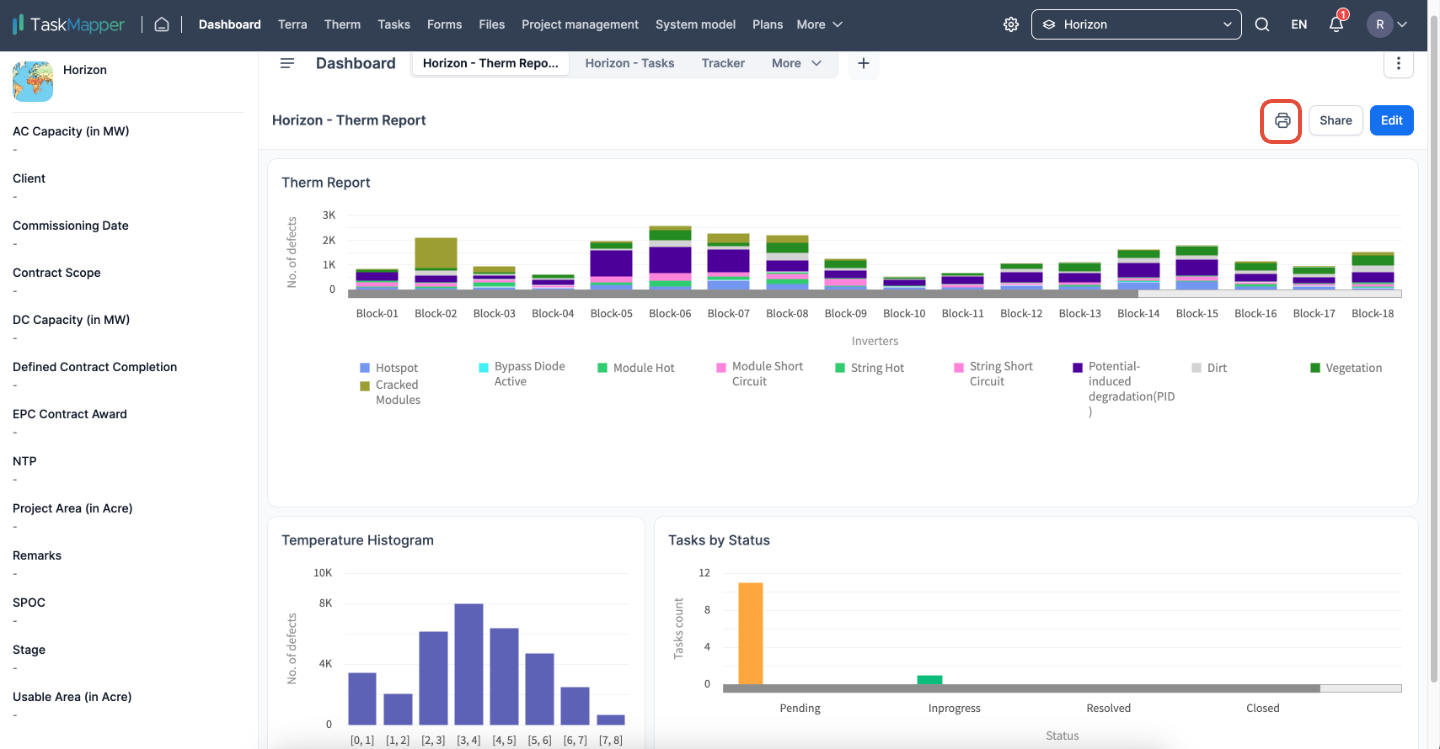
Task: Go to Dashboard in top navigation
Action: pos(230,24)
